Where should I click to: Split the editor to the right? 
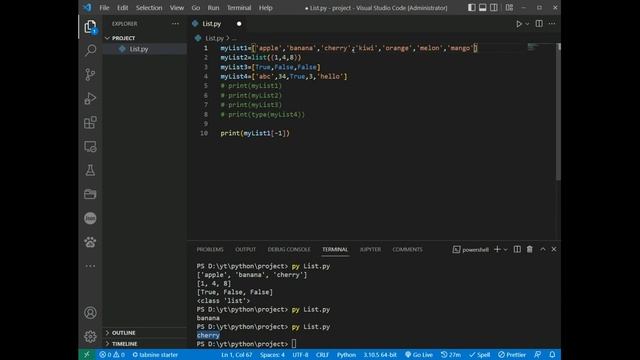(539, 24)
